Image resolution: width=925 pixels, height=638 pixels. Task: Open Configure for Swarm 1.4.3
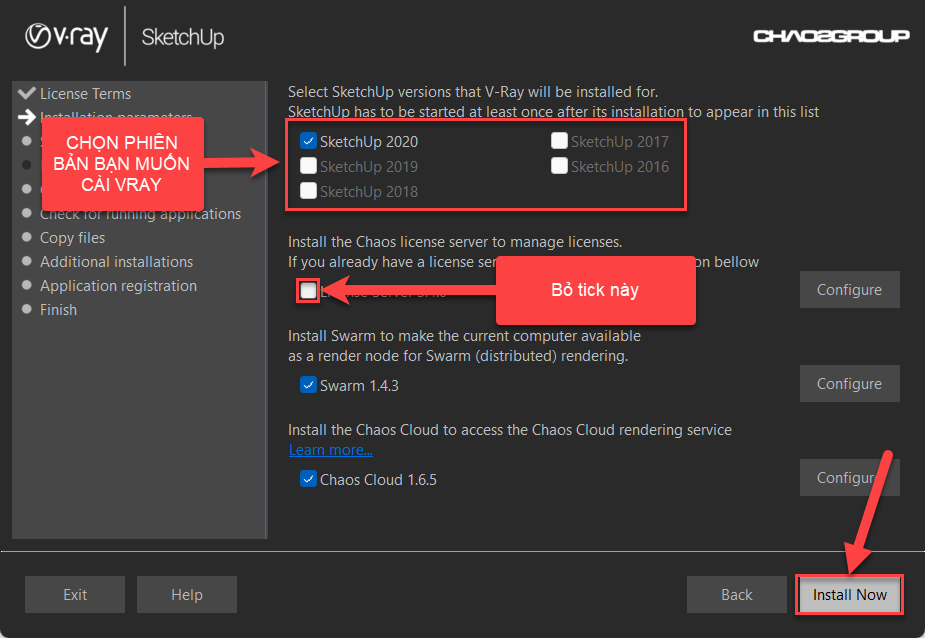pyautogui.click(x=849, y=384)
